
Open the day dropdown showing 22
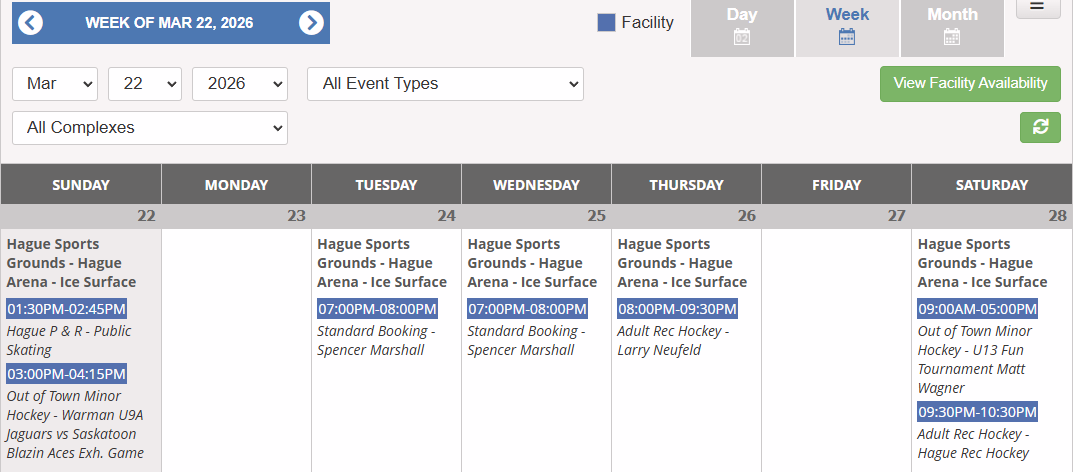point(144,84)
